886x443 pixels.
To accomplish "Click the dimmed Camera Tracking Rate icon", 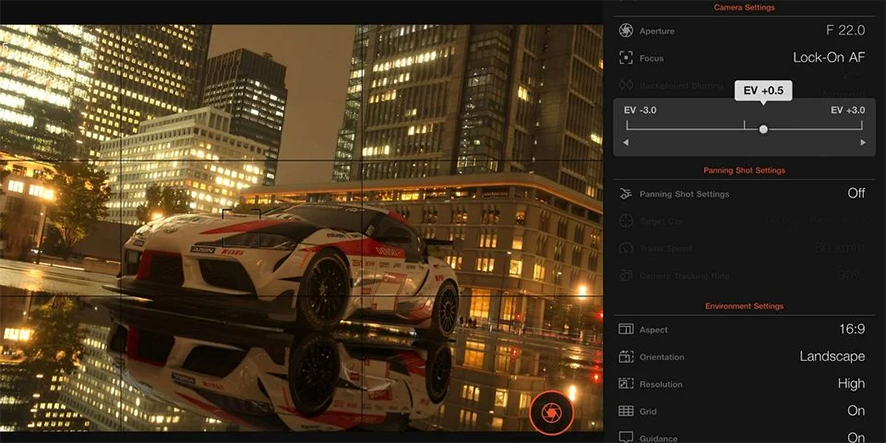I will click(x=626, y=275).
